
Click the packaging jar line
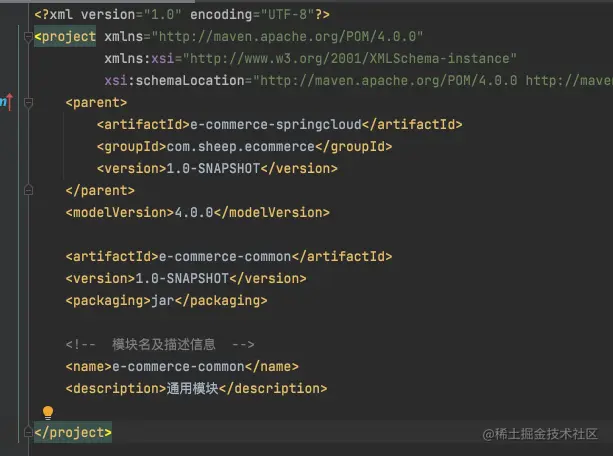click(166, 301)
